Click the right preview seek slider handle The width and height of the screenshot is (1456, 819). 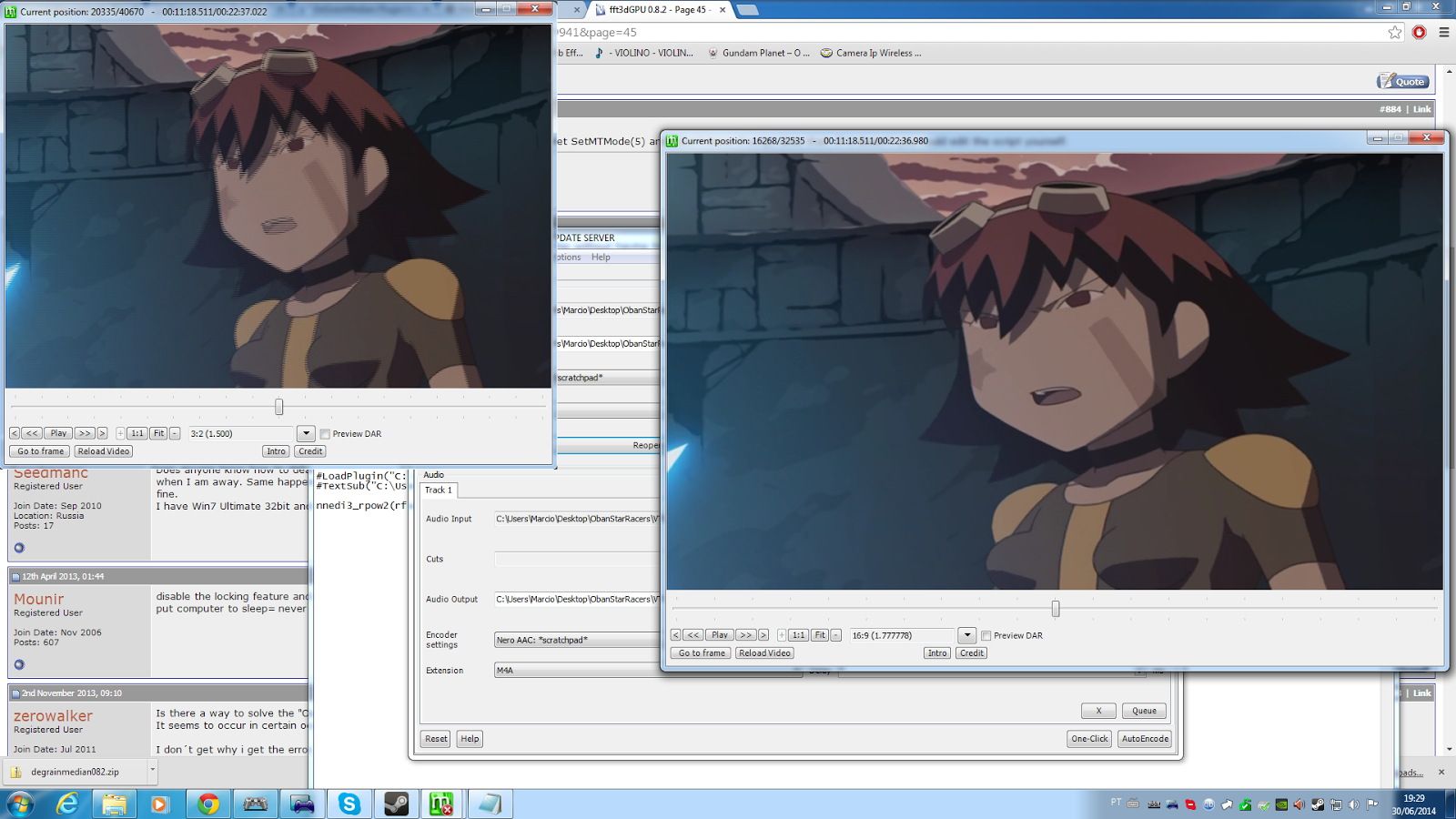pos(1056,608)
